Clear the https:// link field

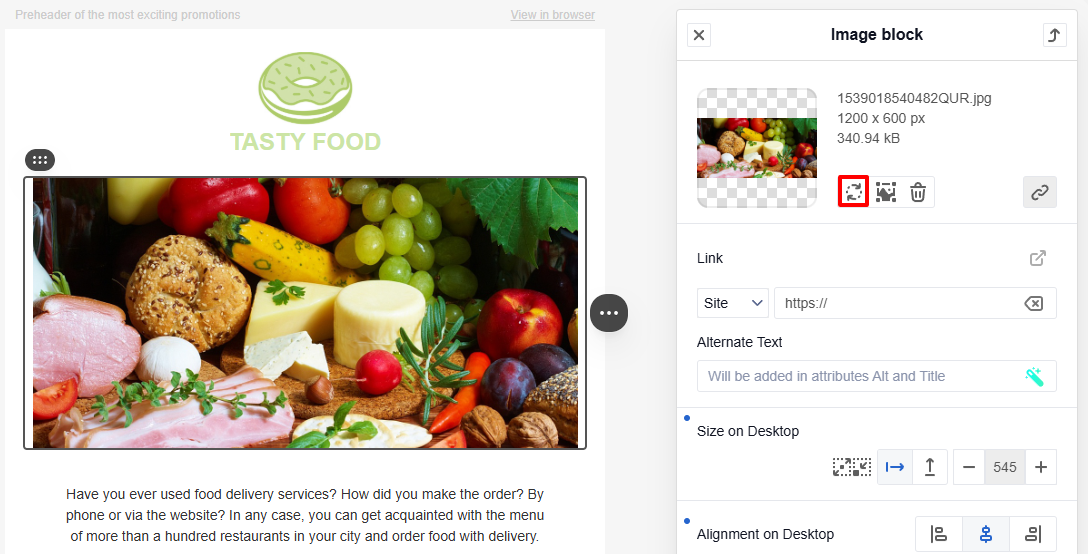1033,303
